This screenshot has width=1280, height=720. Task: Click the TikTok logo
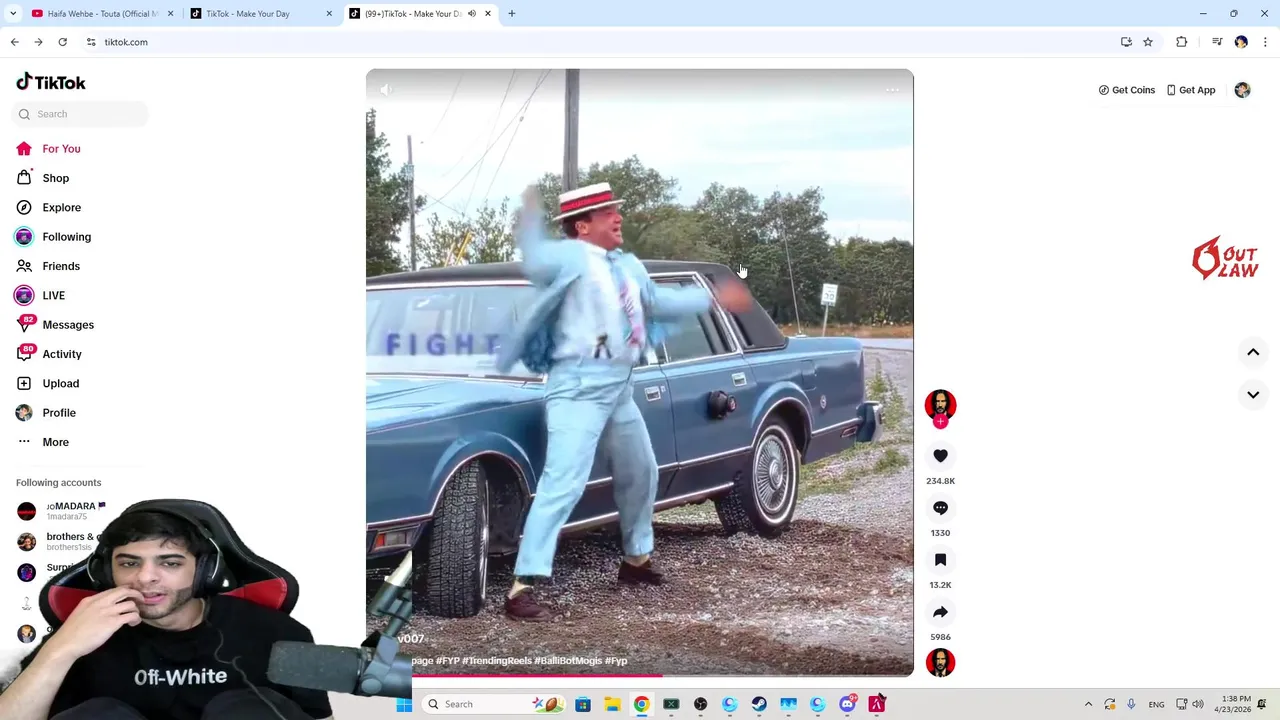click(x=51, y=82)
